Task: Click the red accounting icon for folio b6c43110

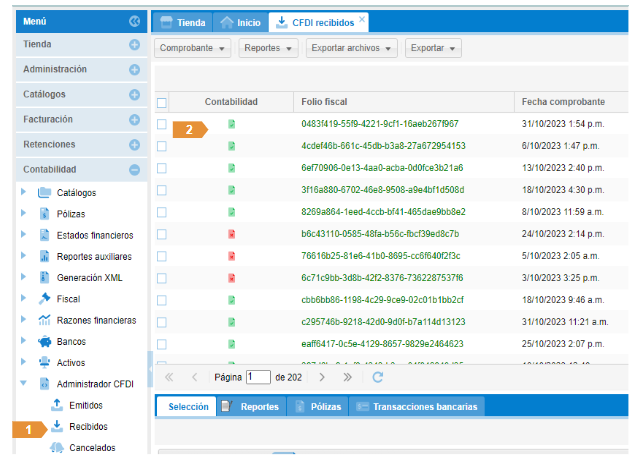Action: click(x=231, y=233)
